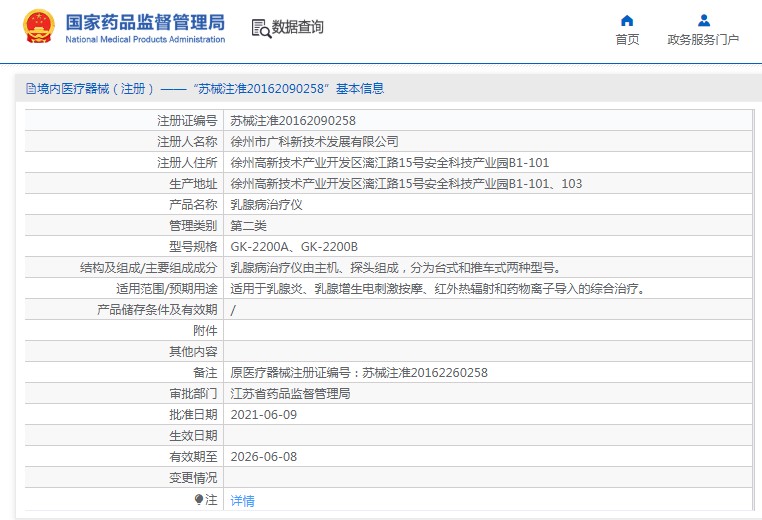Click the 产品名称 label
This screenshot has height=520, width=762.
click(193, 204)
